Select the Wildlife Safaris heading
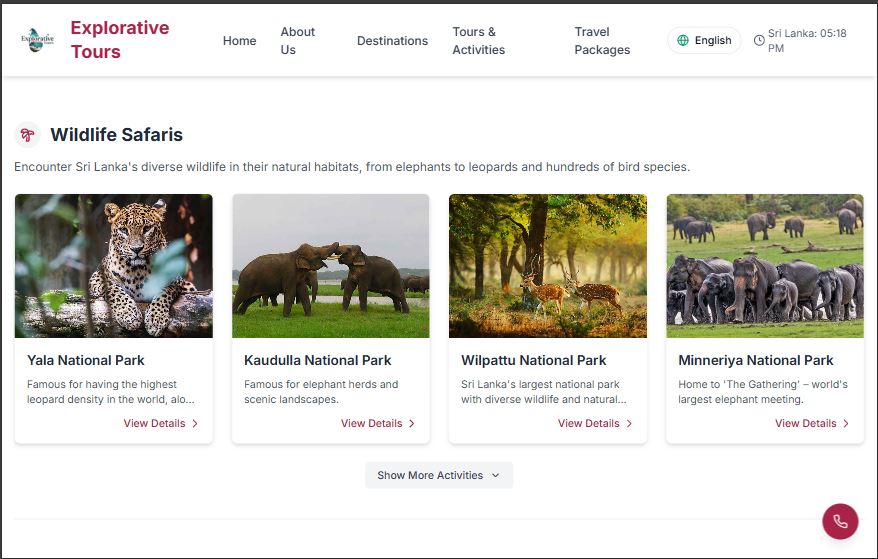The image size is (878, 559). pos(116,135)
